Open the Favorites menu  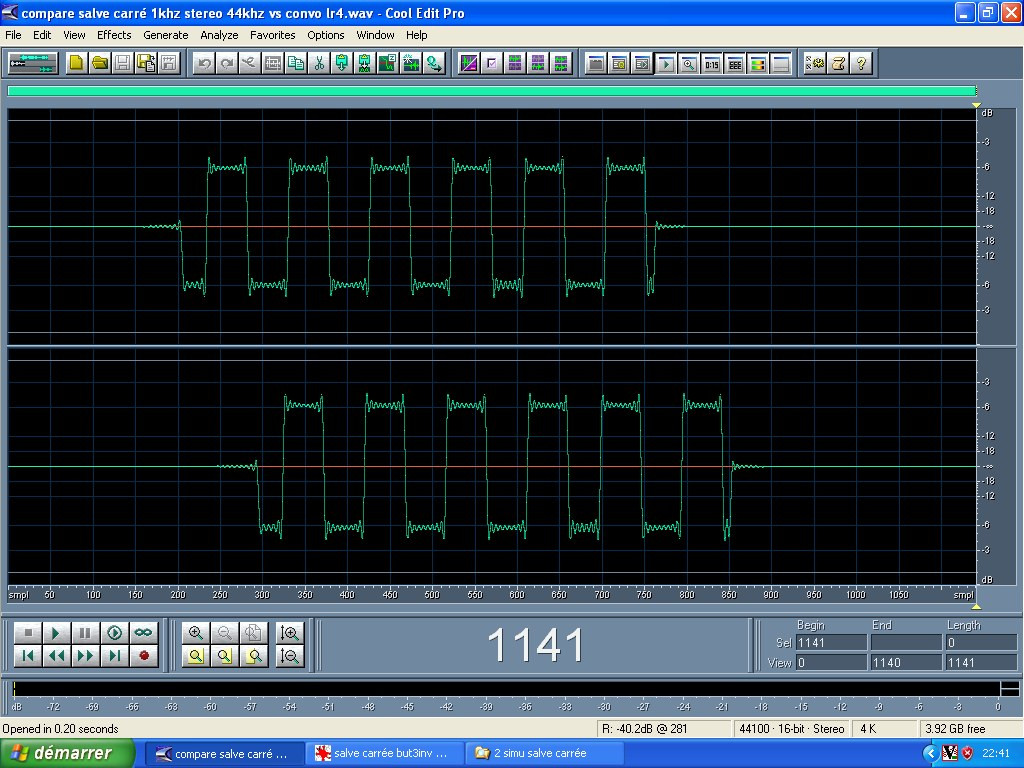click(273, 35)
